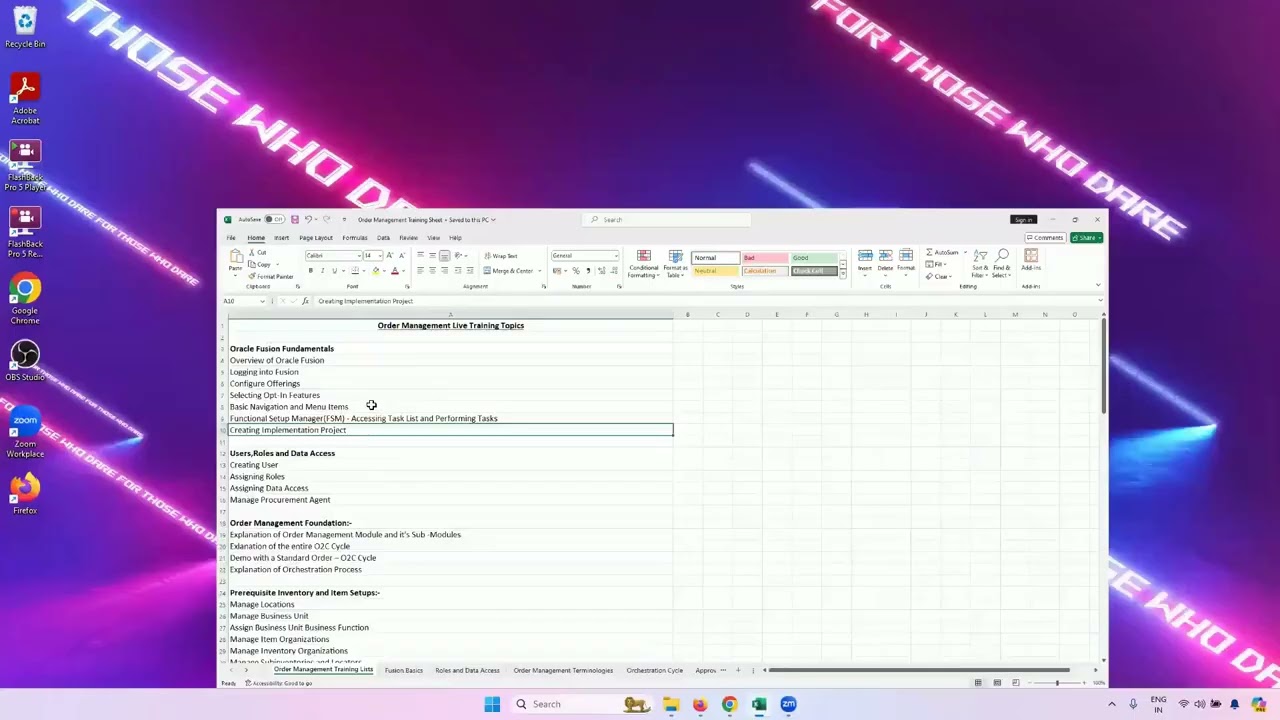Open the General number format dropdown
1280x720 pixels.
click(615, 256)
